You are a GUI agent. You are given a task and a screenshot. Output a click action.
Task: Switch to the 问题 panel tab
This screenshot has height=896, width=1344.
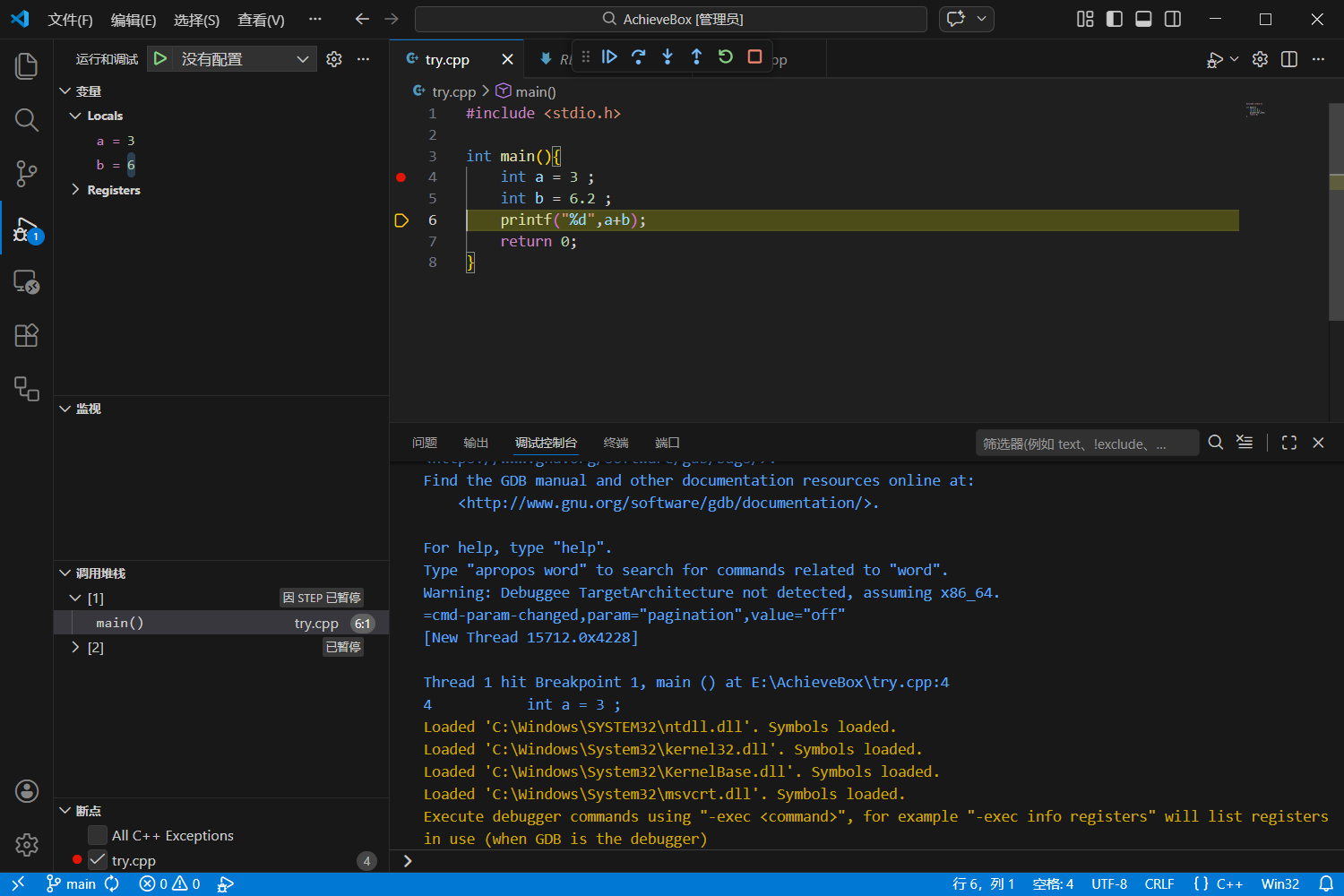click(425, 443)
